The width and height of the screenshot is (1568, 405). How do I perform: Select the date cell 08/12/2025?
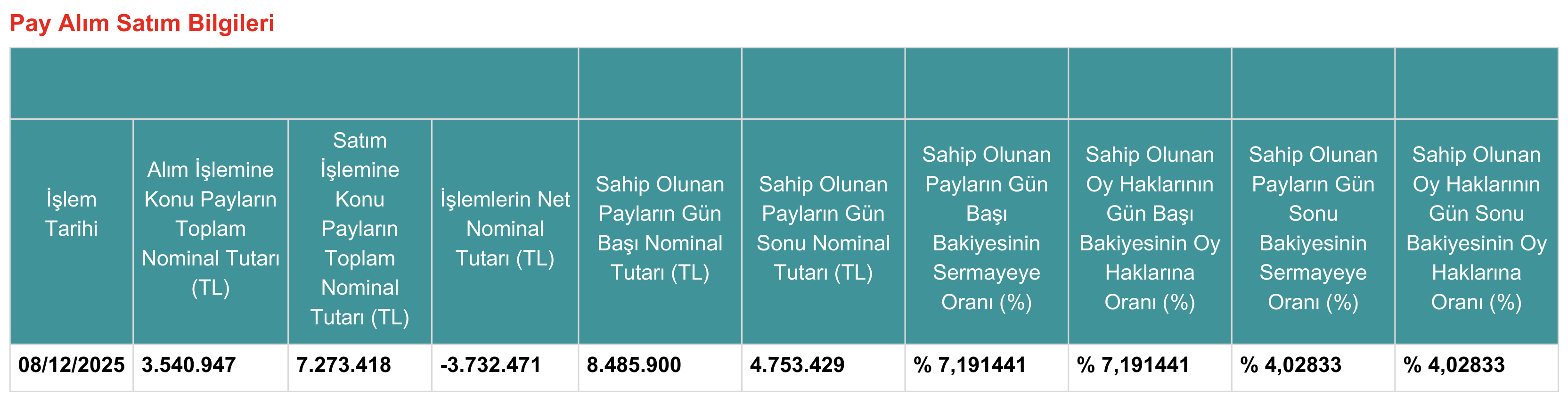71,365
